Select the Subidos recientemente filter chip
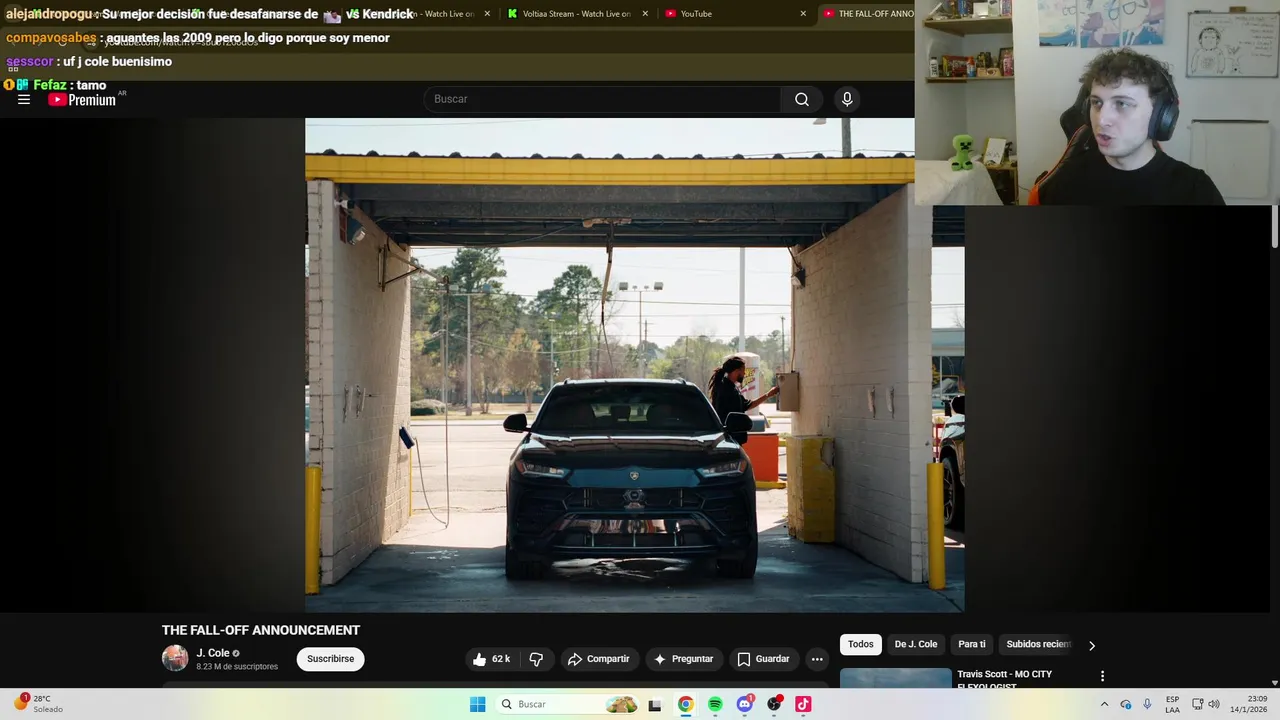The width and height of the screenshot is (1280, 720). click(x=1038, y=644)
